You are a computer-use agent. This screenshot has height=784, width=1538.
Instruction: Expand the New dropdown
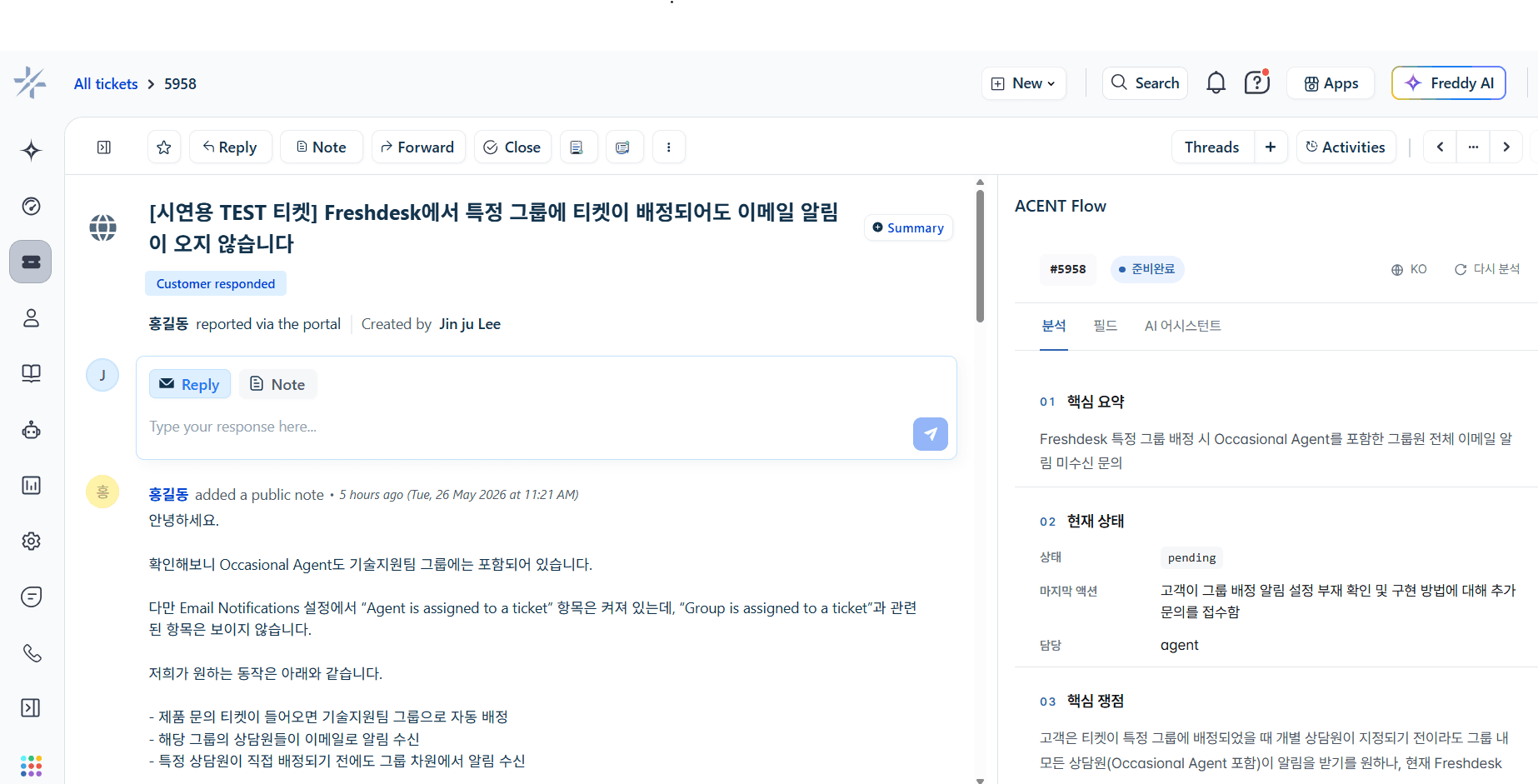tap(1024, 83)
